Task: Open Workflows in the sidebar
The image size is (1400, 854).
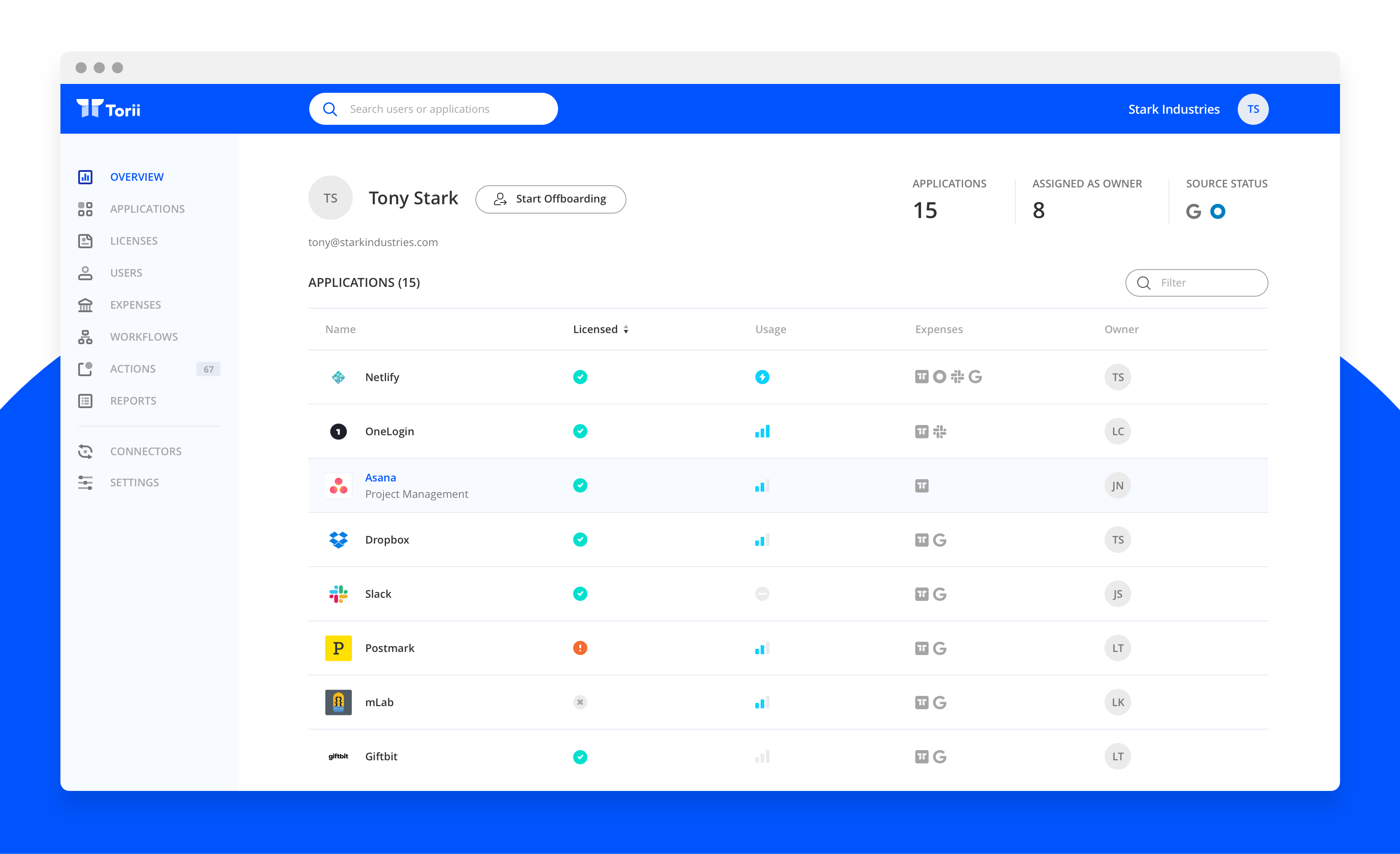Action: tap(143, 337)
